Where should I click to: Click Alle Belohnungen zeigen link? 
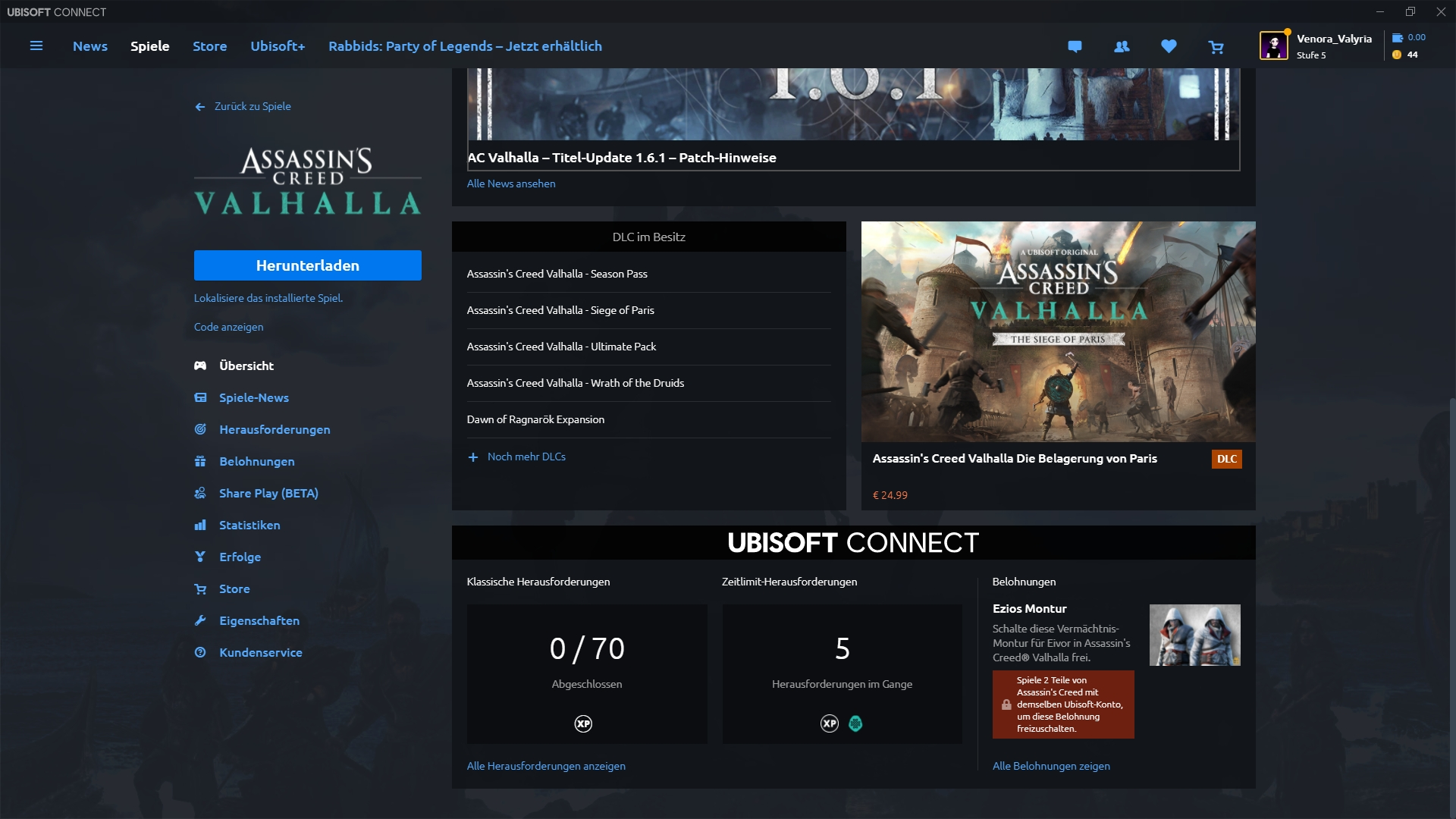click(x=1051, y=766)
